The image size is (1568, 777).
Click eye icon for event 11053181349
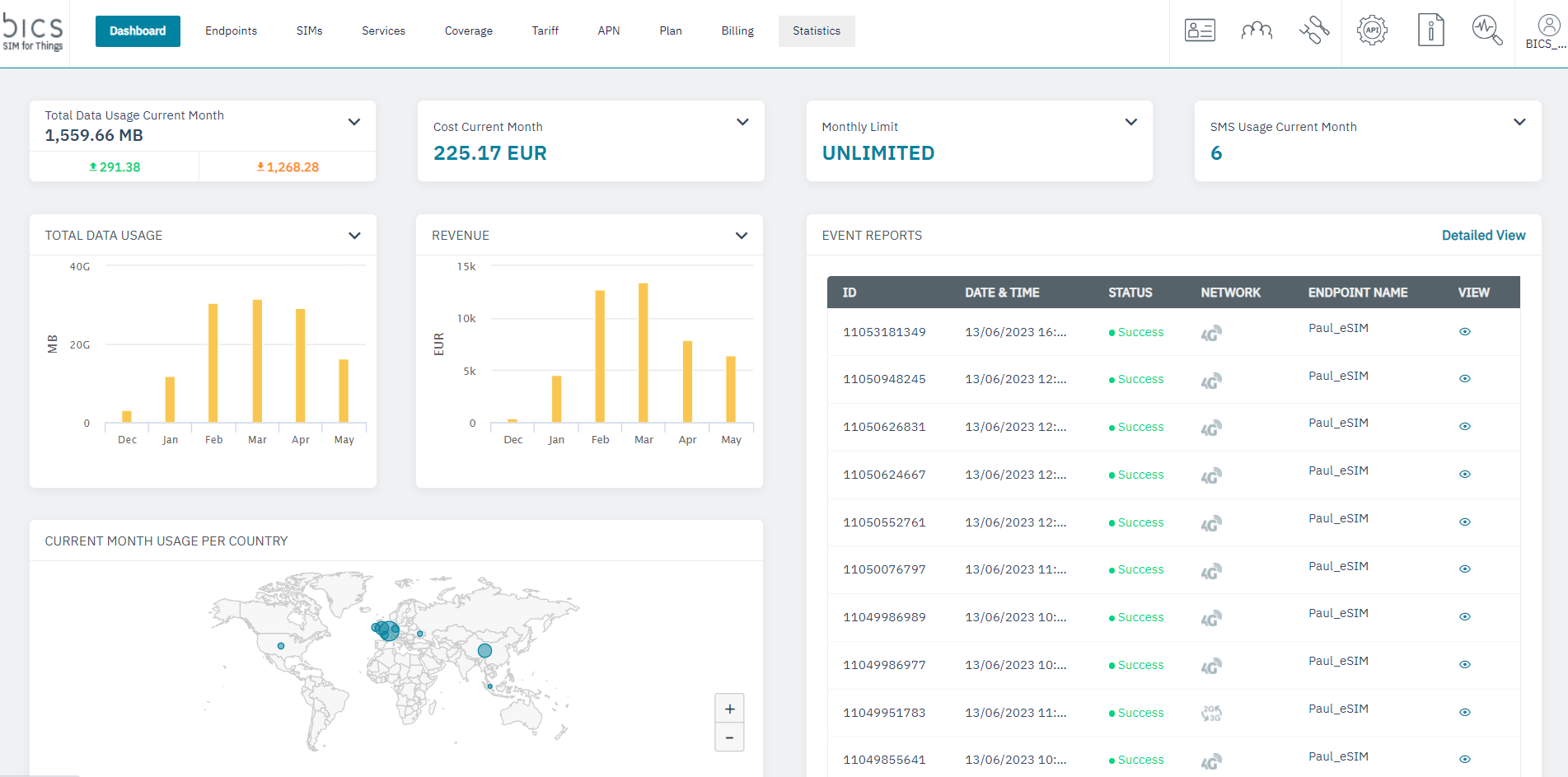[x=1464, y=331]
